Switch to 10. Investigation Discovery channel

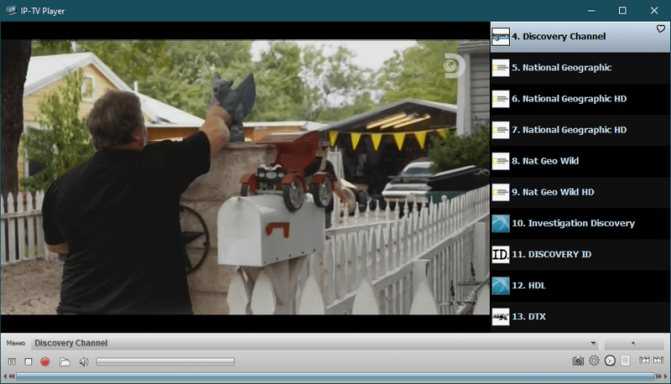click(x=580, y=223)
